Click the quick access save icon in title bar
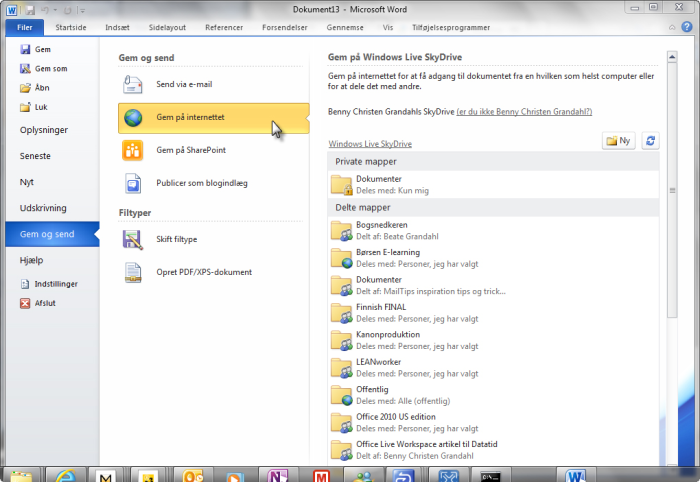 tap(30, 10)
